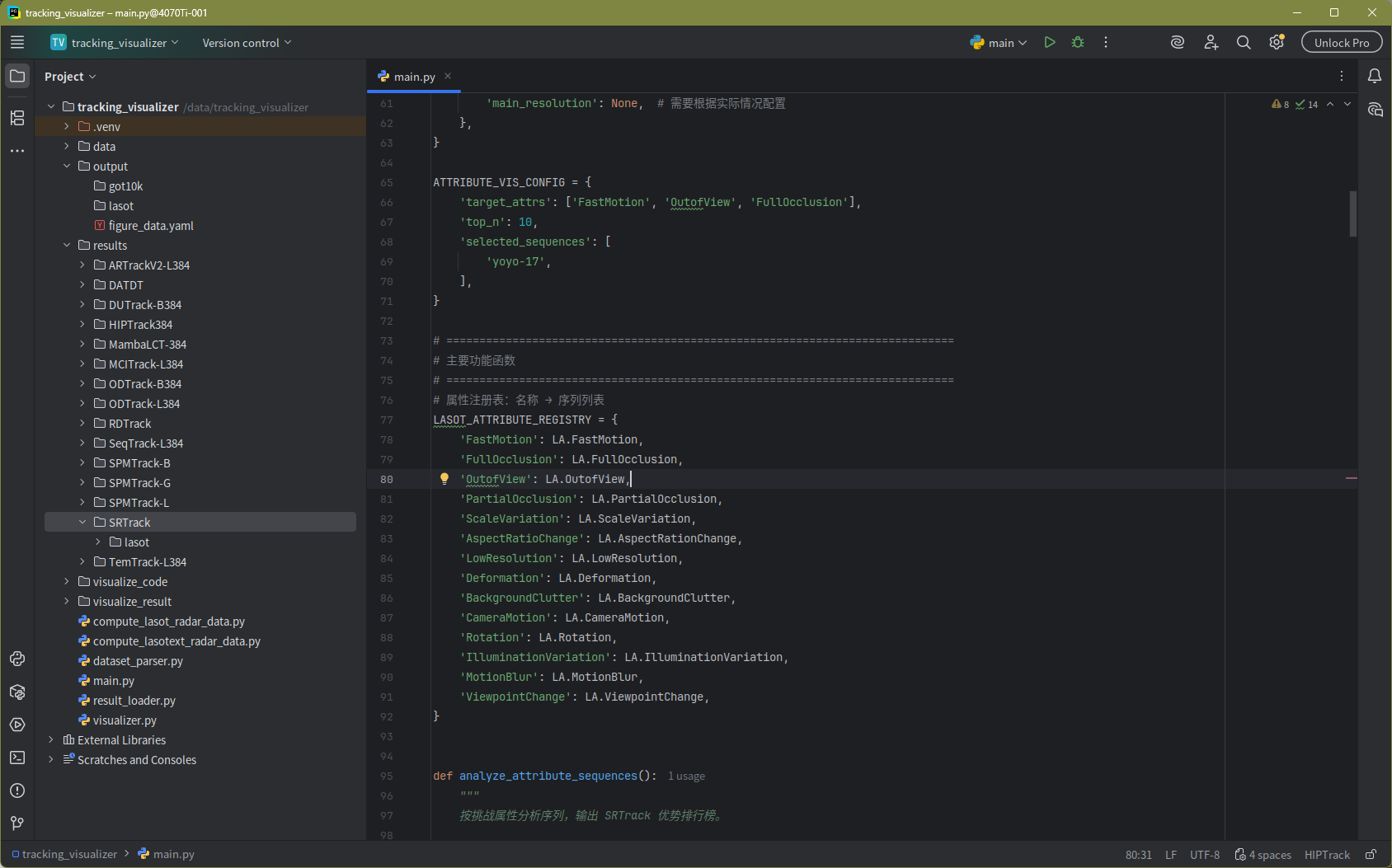Open the AI Assistant swirl icon
Screen dimensions: 1392x868
click(x=1178, y=43)
